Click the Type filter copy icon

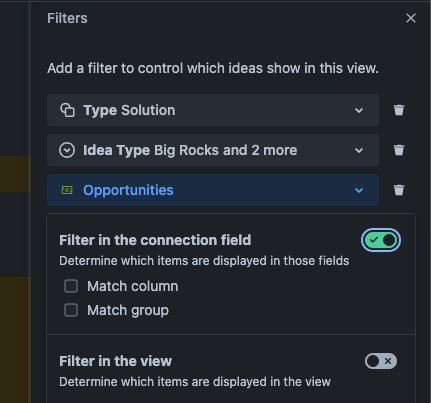click(67, 110)
